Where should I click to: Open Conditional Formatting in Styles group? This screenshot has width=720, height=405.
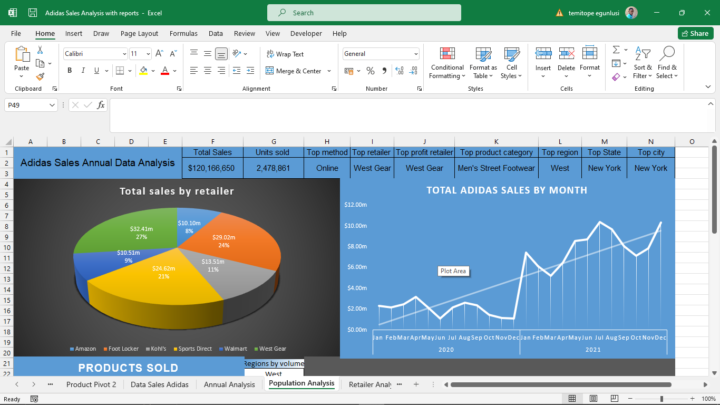(446, 62)
